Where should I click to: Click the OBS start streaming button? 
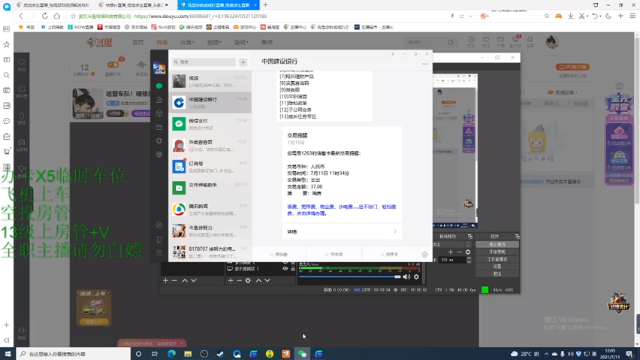coord(497,244)
